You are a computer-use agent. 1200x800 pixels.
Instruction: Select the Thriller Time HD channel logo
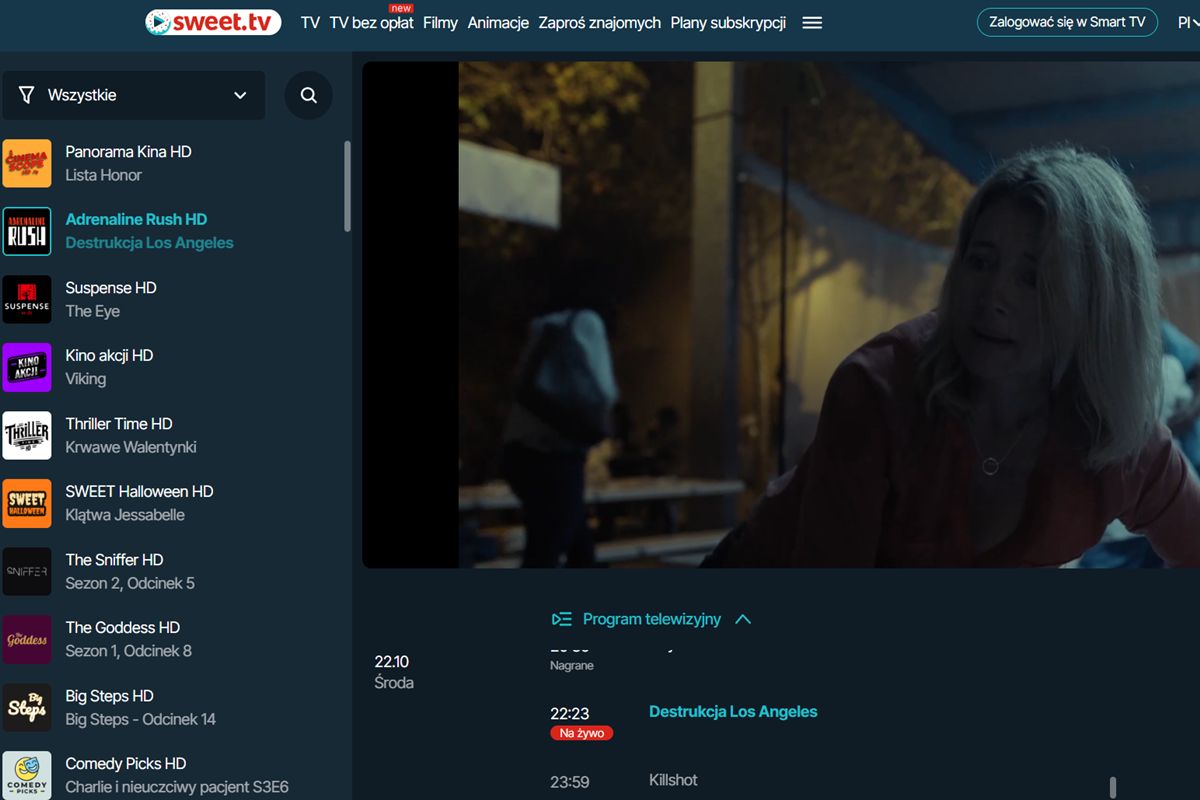coord(27,435)
